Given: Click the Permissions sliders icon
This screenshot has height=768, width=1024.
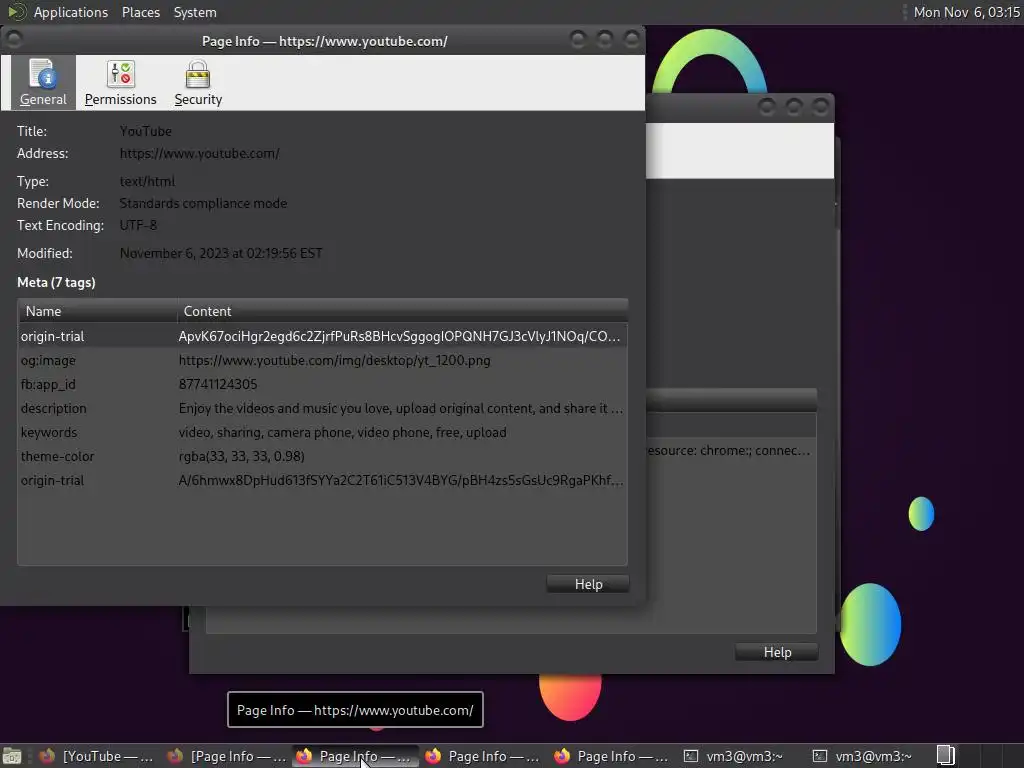Looking at the screenshot, I should (x=121, y=73).
